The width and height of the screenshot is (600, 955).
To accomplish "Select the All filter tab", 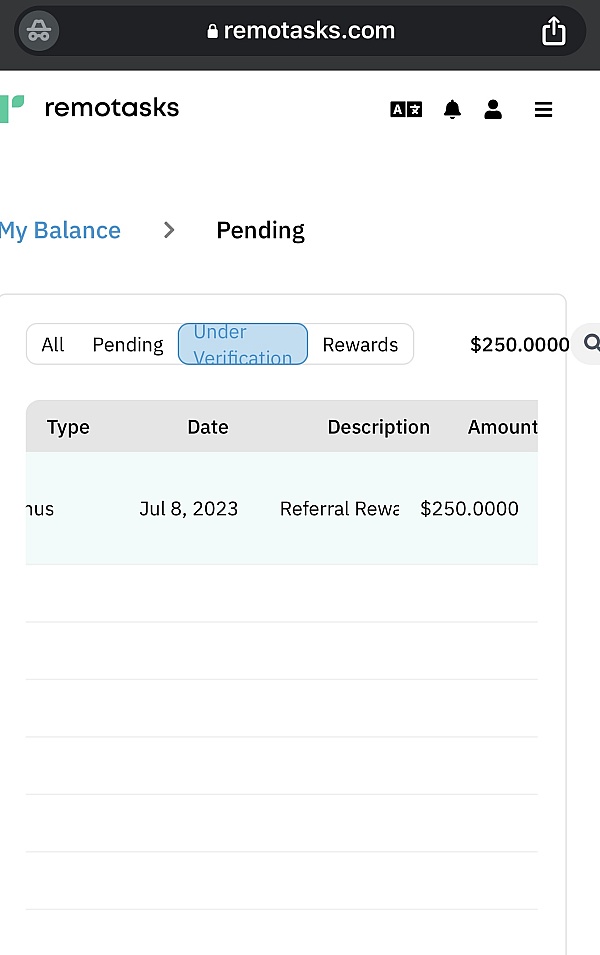I will [53, 345].
